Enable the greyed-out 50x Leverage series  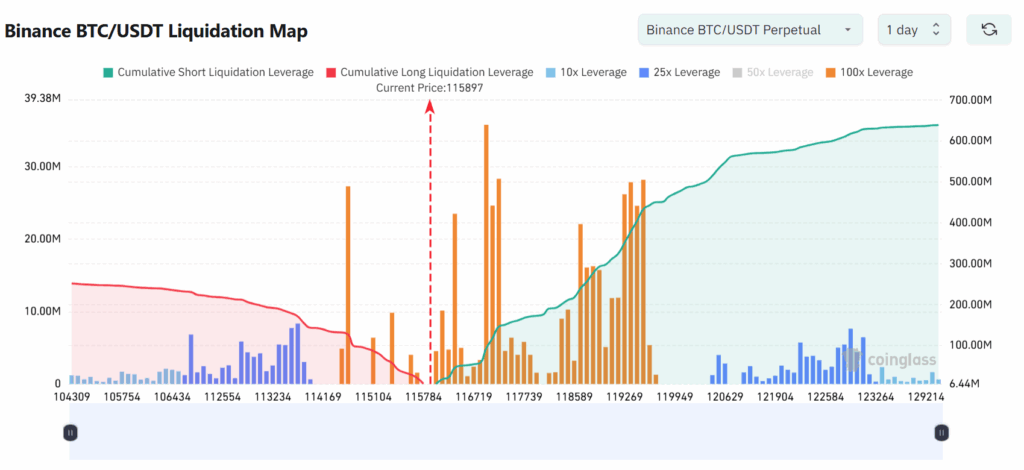(x=774, y=72)
